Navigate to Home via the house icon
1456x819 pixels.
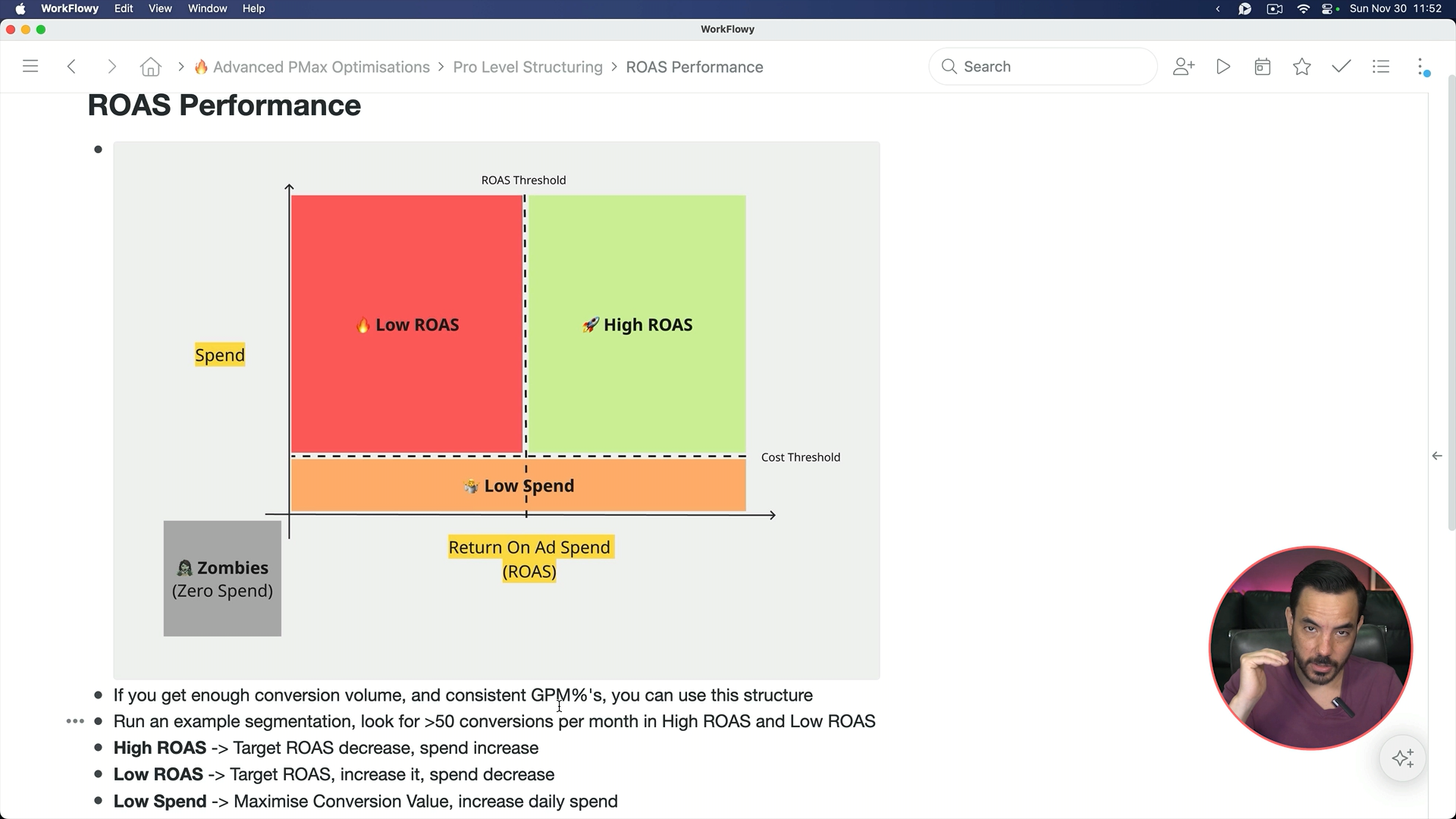point(150,67)
